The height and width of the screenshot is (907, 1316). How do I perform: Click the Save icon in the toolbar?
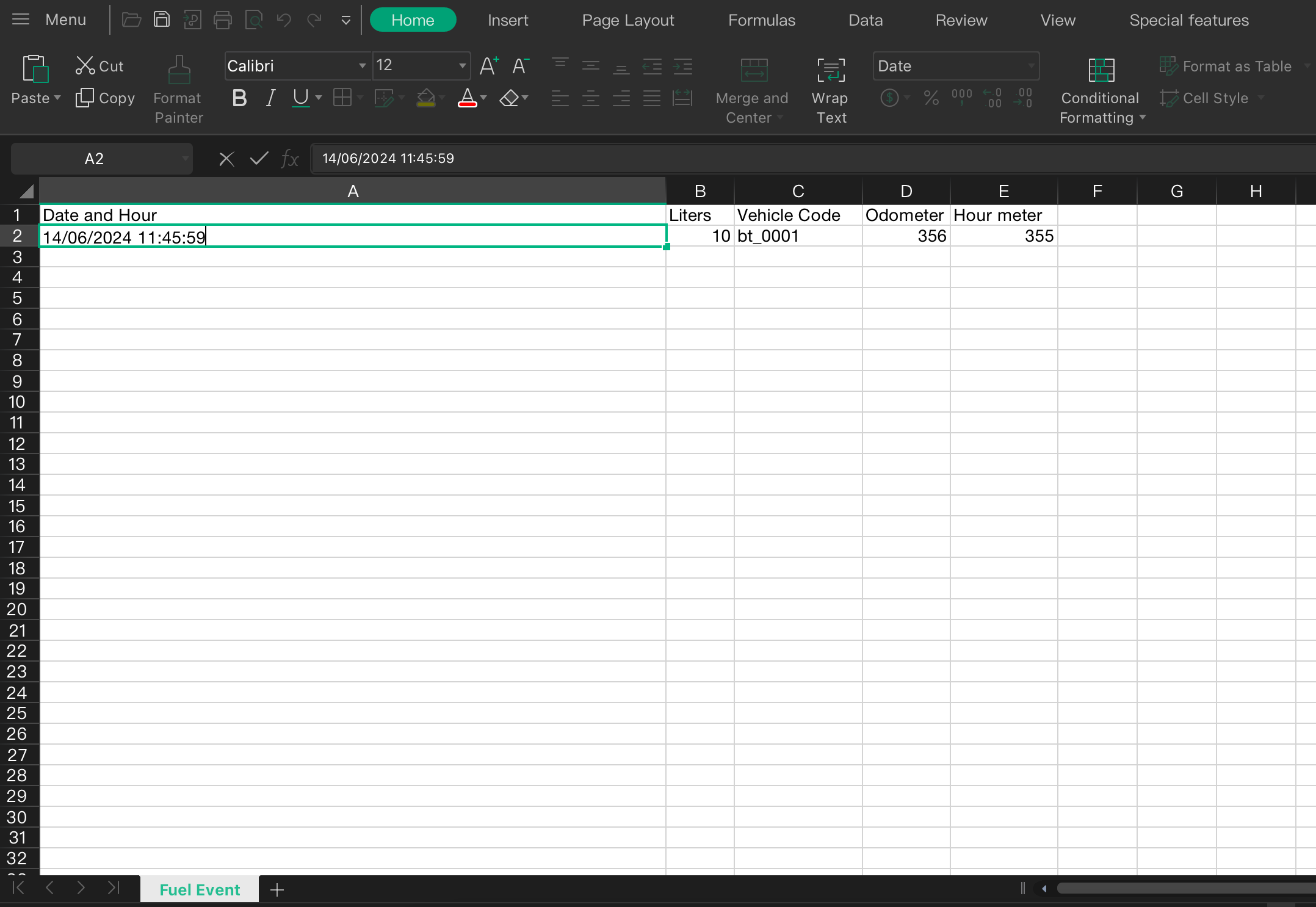pos(162,20)
